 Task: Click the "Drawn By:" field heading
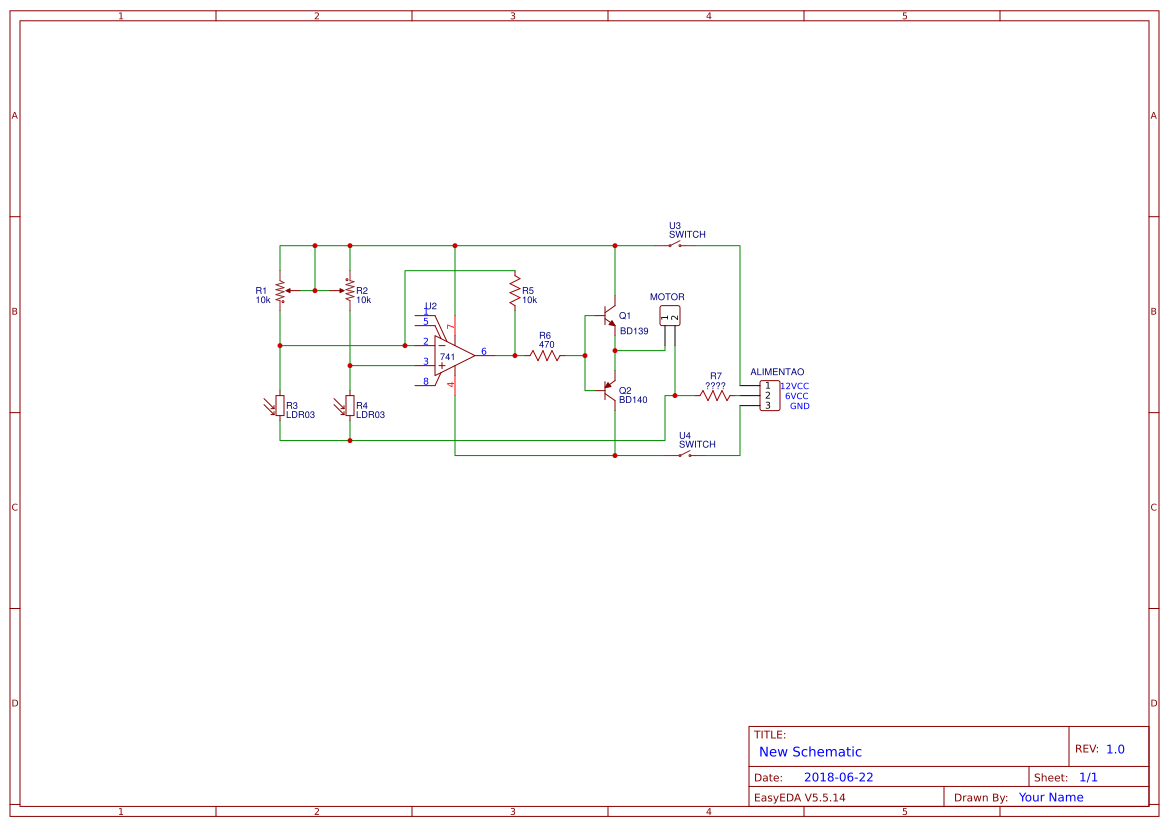point(981,797)
